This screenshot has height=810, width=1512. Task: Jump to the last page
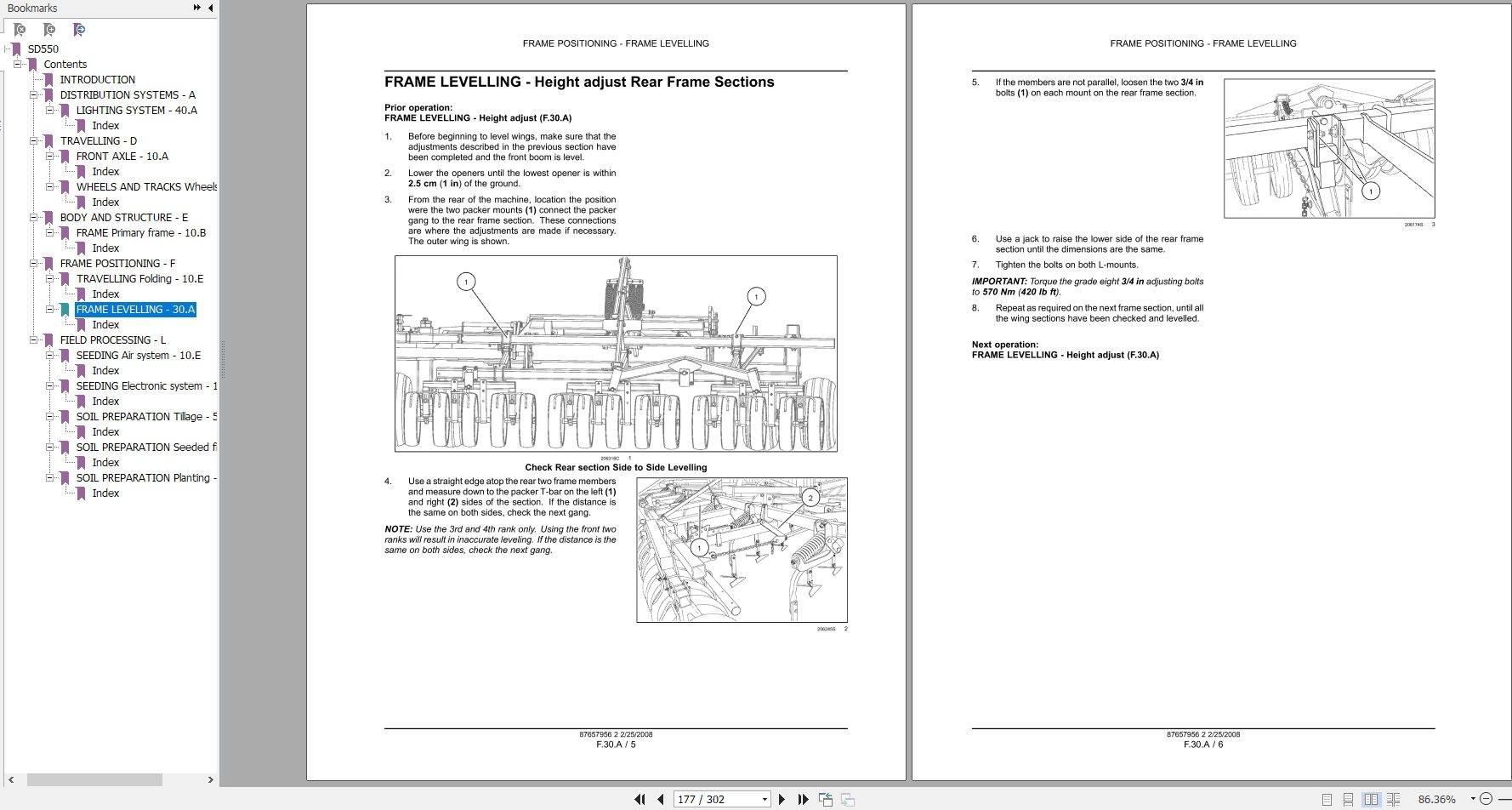pyautogui.click(x=803, y=799)
